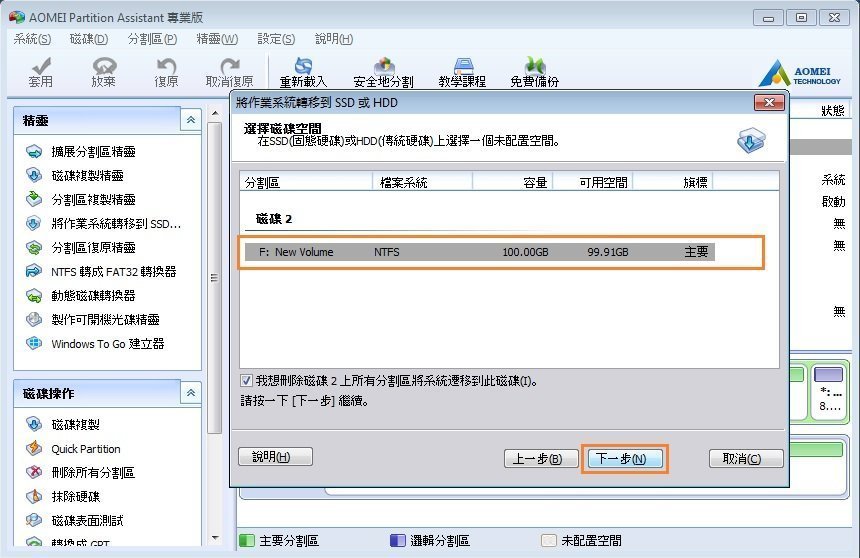Open the 安全地分割 toolbar icon

point(384,66)
